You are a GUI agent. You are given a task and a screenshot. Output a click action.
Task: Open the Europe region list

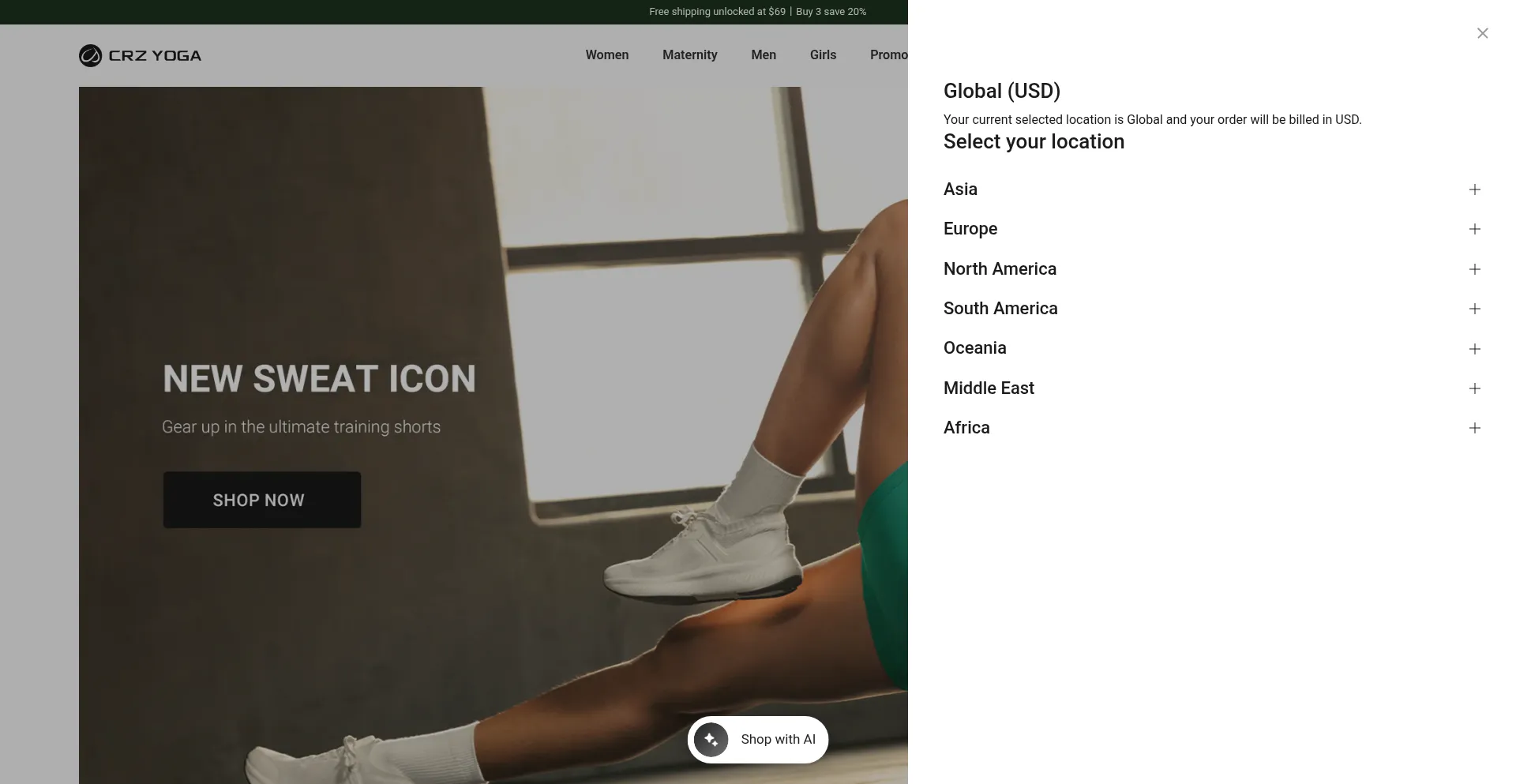coord(1212,229)
